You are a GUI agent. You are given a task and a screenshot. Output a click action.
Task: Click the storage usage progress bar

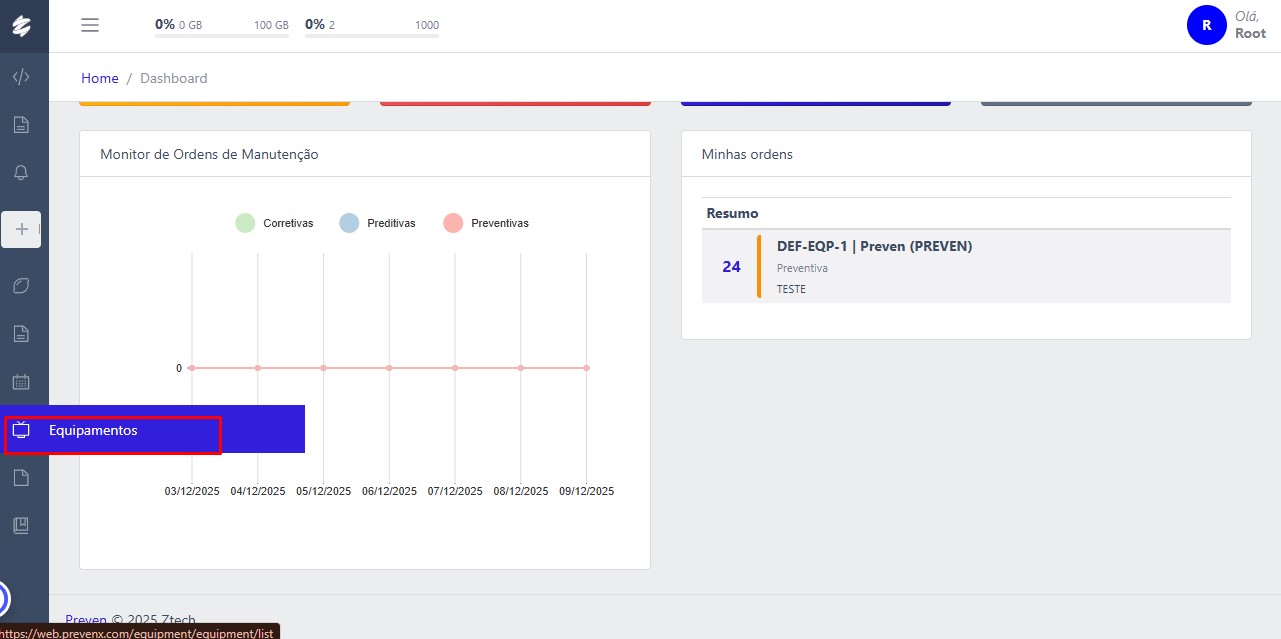click(222, 36)
